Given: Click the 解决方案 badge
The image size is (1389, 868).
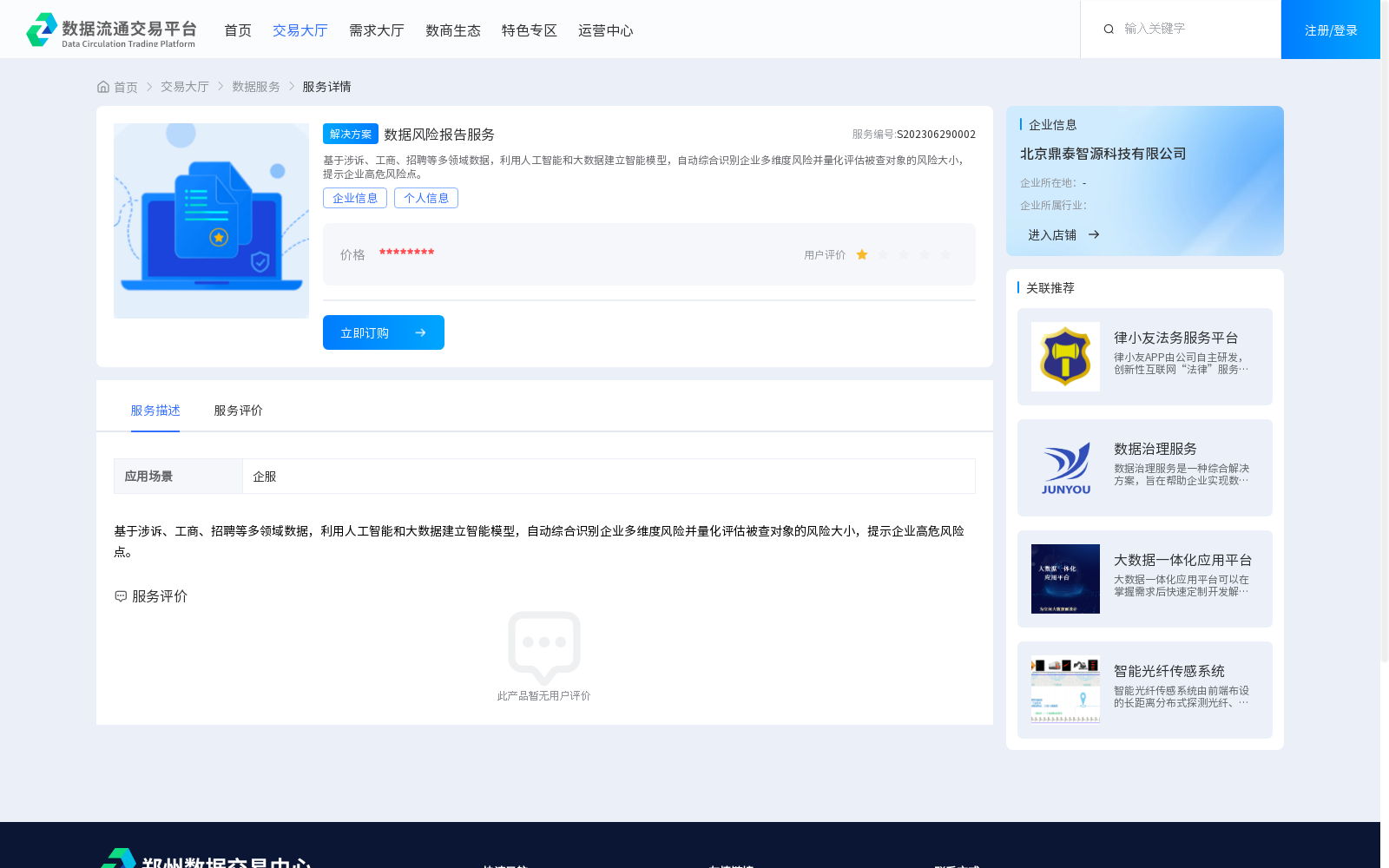Looking at the screenshot, I should point(351,134).
